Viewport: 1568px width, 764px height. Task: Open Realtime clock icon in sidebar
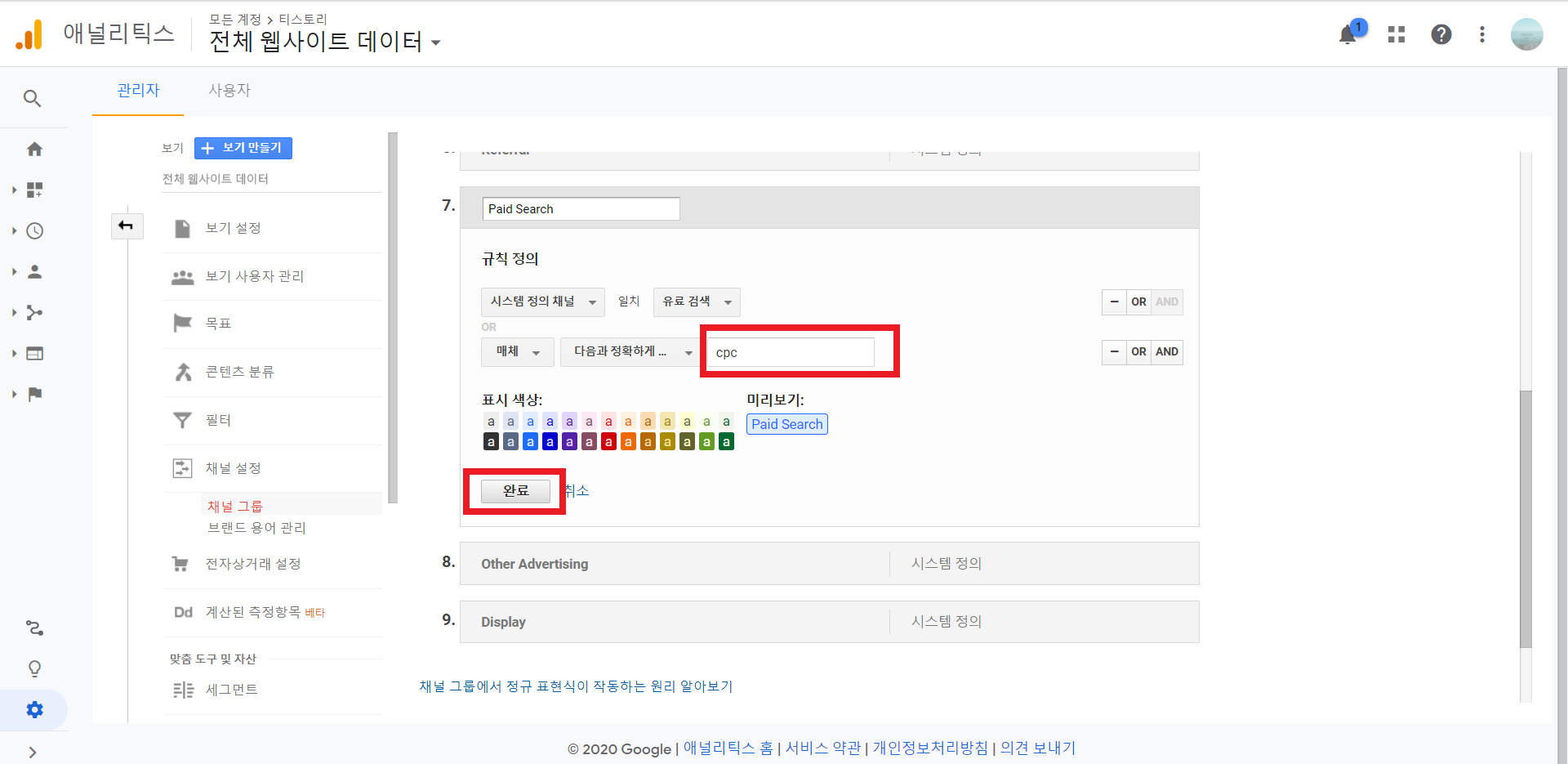[34, 230]
